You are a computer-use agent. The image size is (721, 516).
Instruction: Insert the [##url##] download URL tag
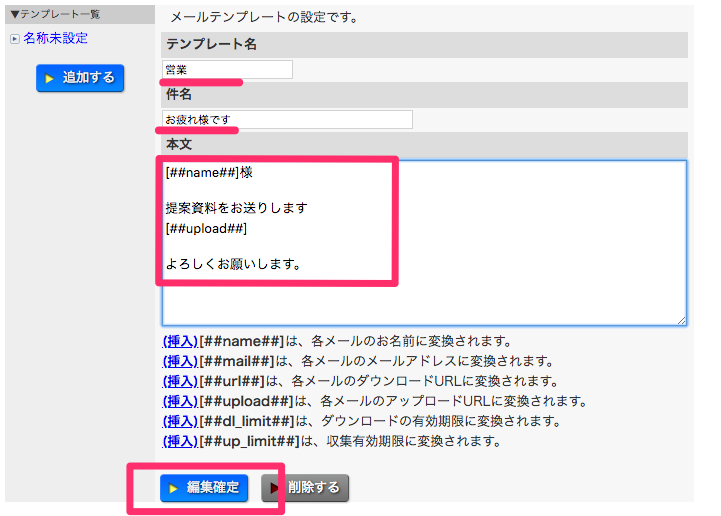pos(180,381)
